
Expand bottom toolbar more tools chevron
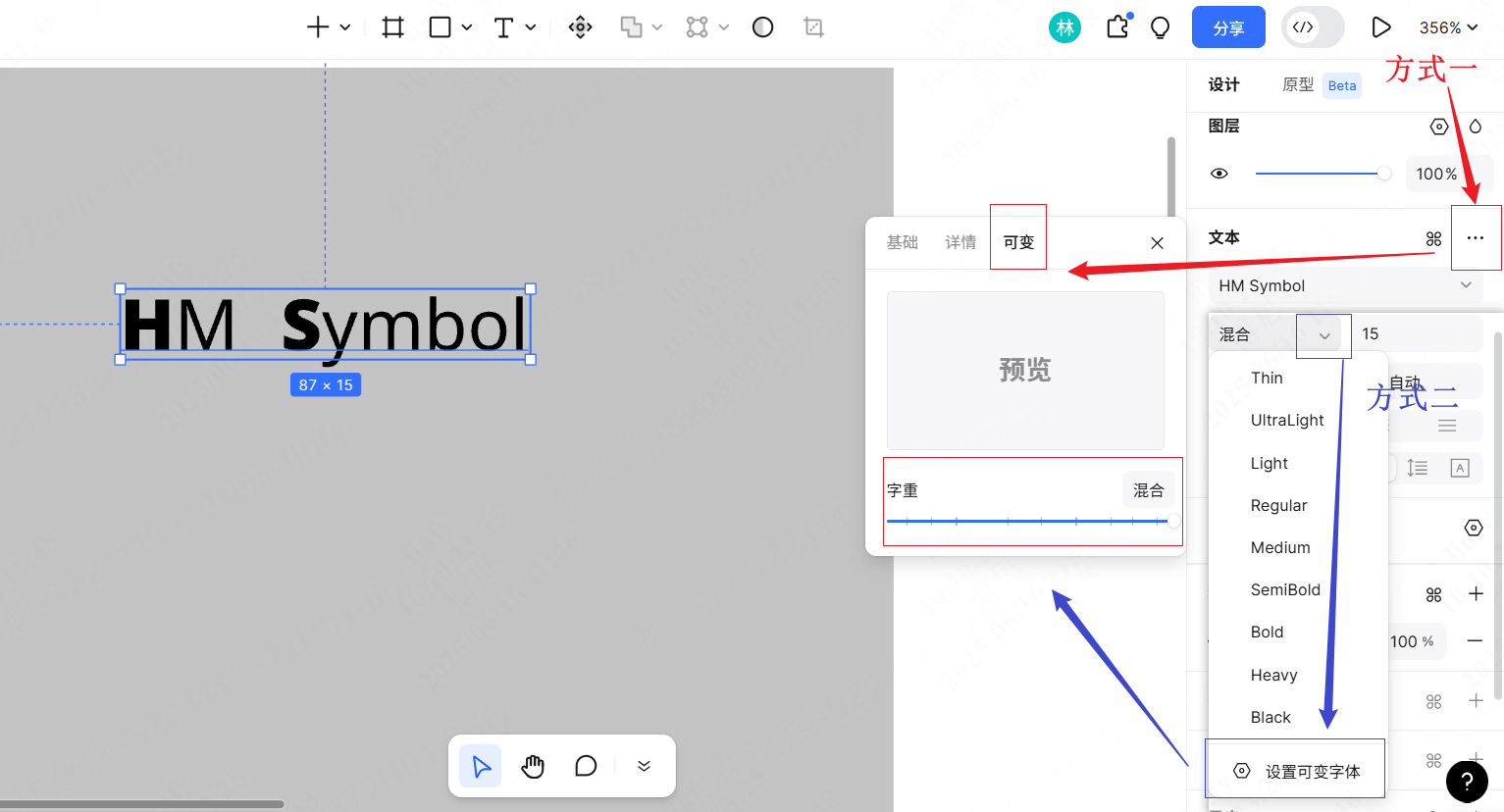pyautogui.click(x=644, y=766)
